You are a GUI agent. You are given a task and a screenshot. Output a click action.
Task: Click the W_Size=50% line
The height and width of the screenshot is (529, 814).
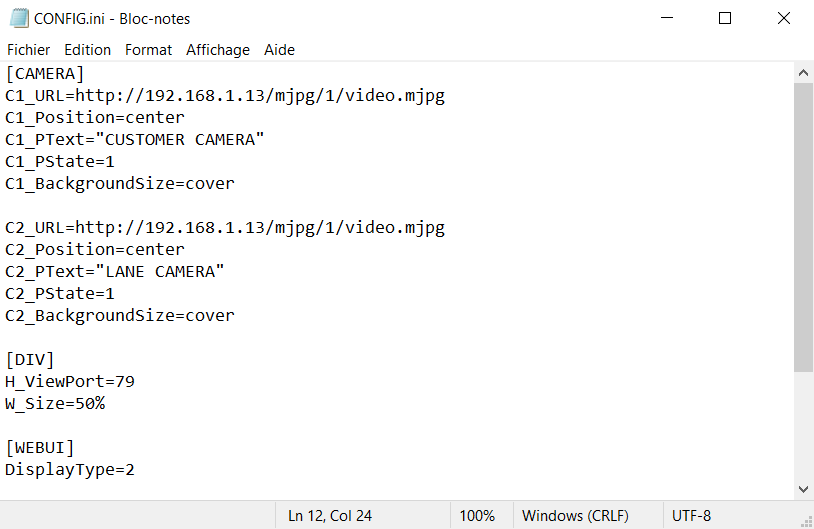(x=55, y=403)
